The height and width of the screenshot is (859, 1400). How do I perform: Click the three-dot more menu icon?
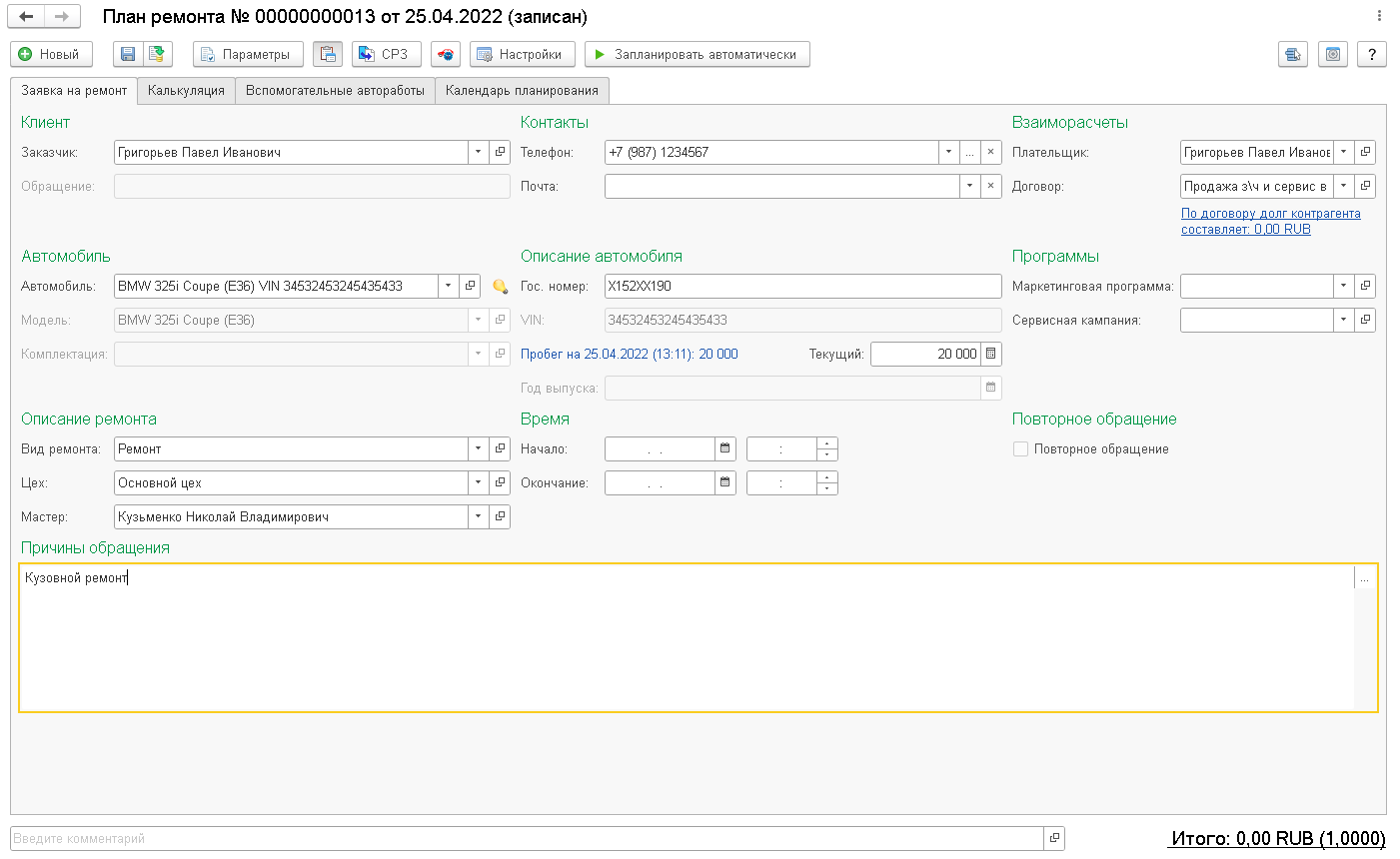click(1379, 16)
